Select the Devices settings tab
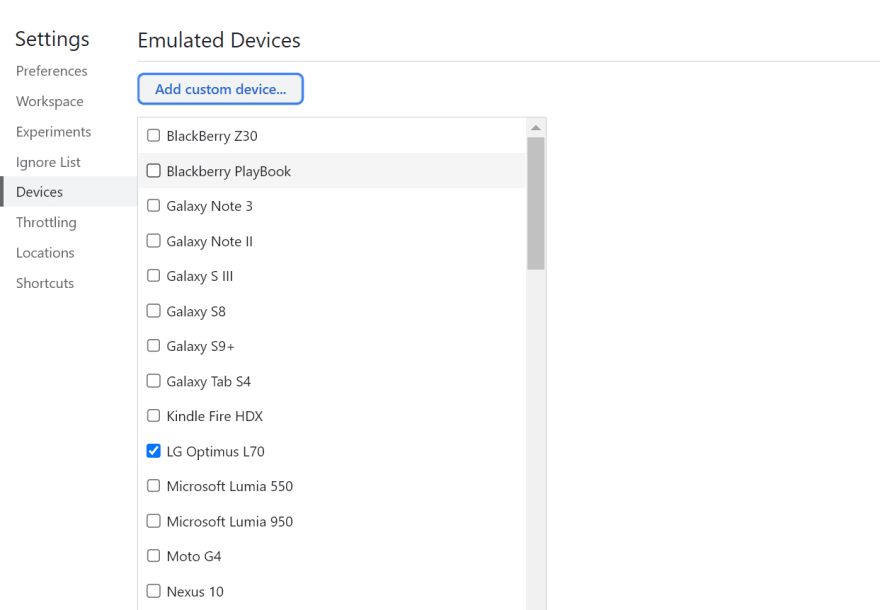Screen dimensions: 880x610 68,191
